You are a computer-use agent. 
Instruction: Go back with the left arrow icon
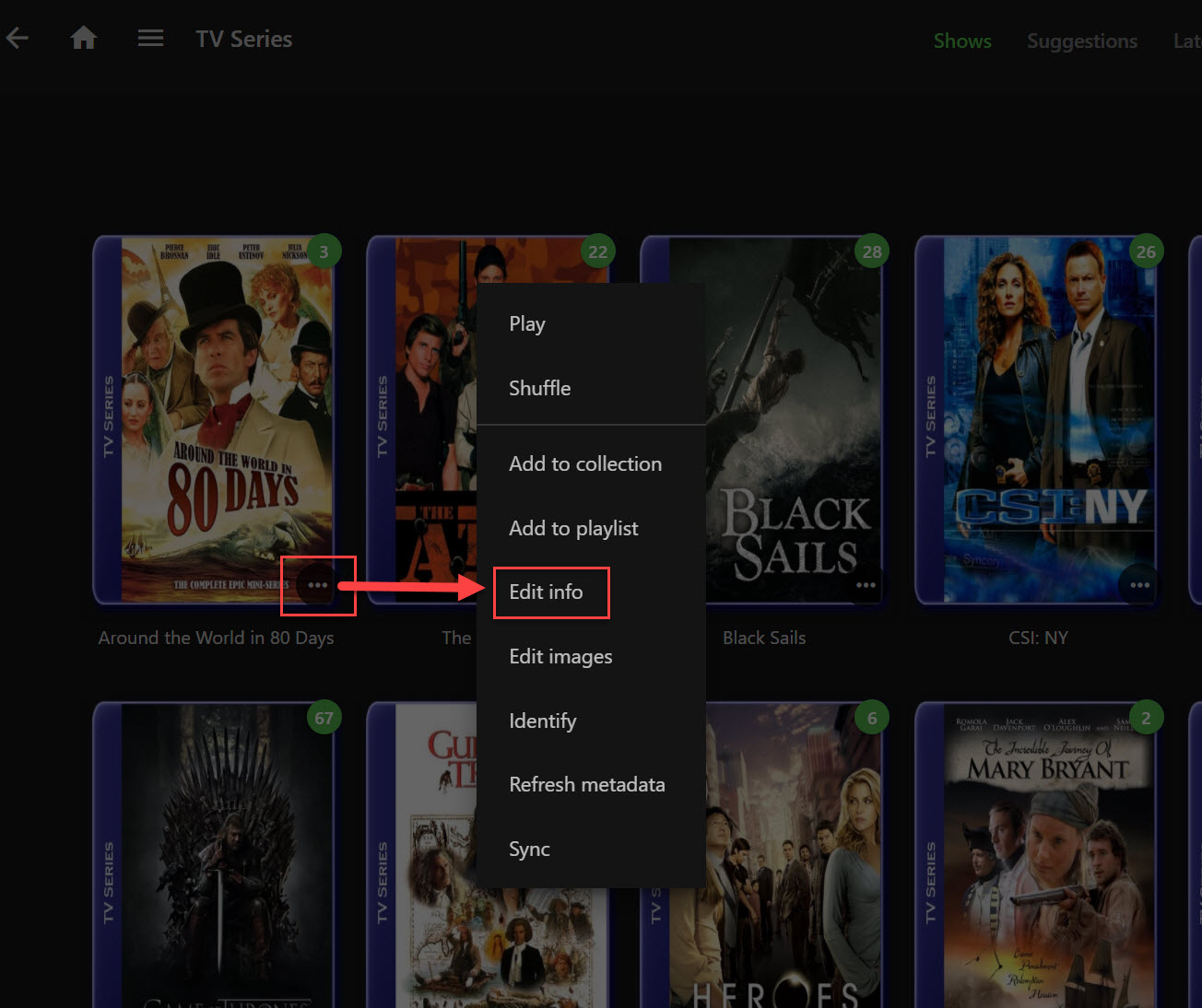(17, 39)
